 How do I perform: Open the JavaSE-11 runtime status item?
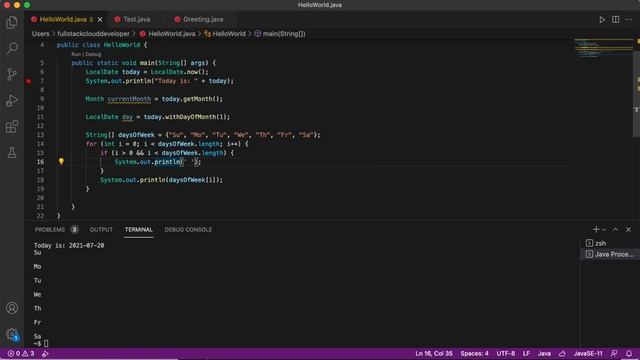click(588, 353)
